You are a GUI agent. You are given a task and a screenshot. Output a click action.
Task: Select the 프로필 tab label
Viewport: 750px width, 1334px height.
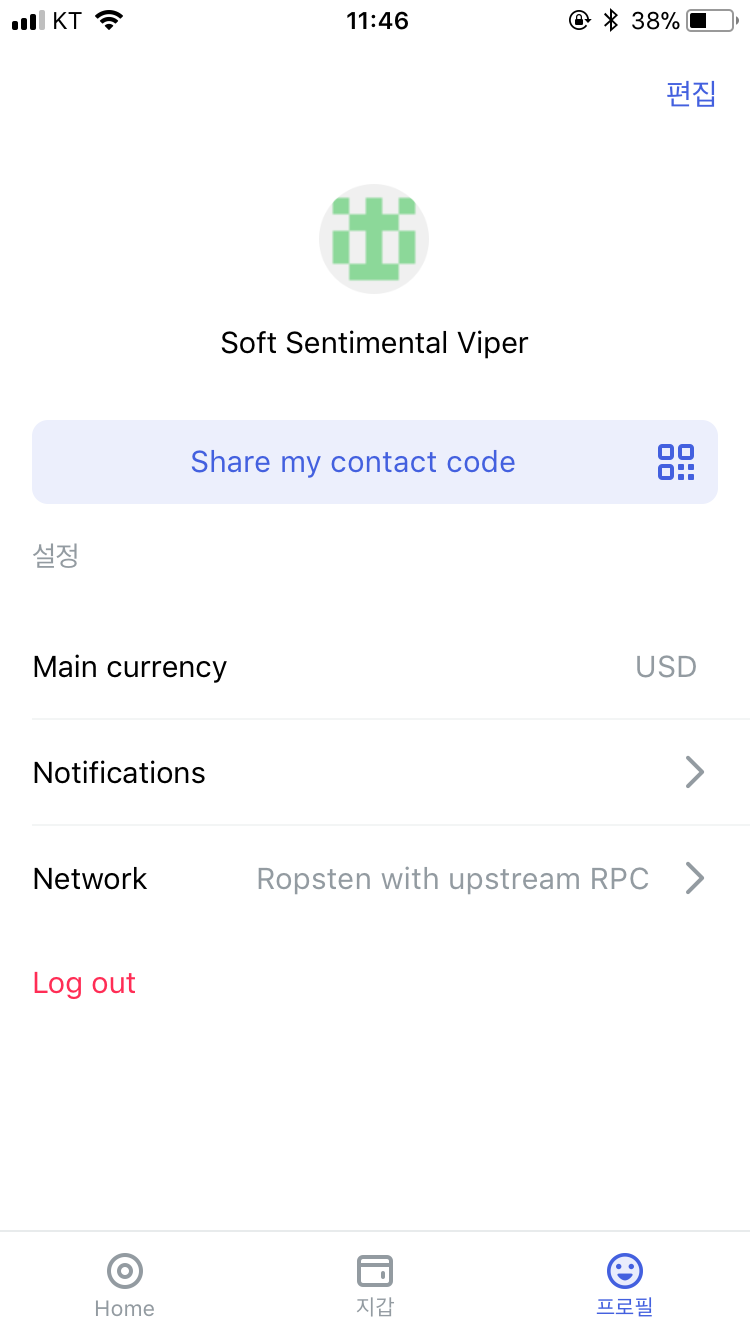click(x=625, y=1307)
